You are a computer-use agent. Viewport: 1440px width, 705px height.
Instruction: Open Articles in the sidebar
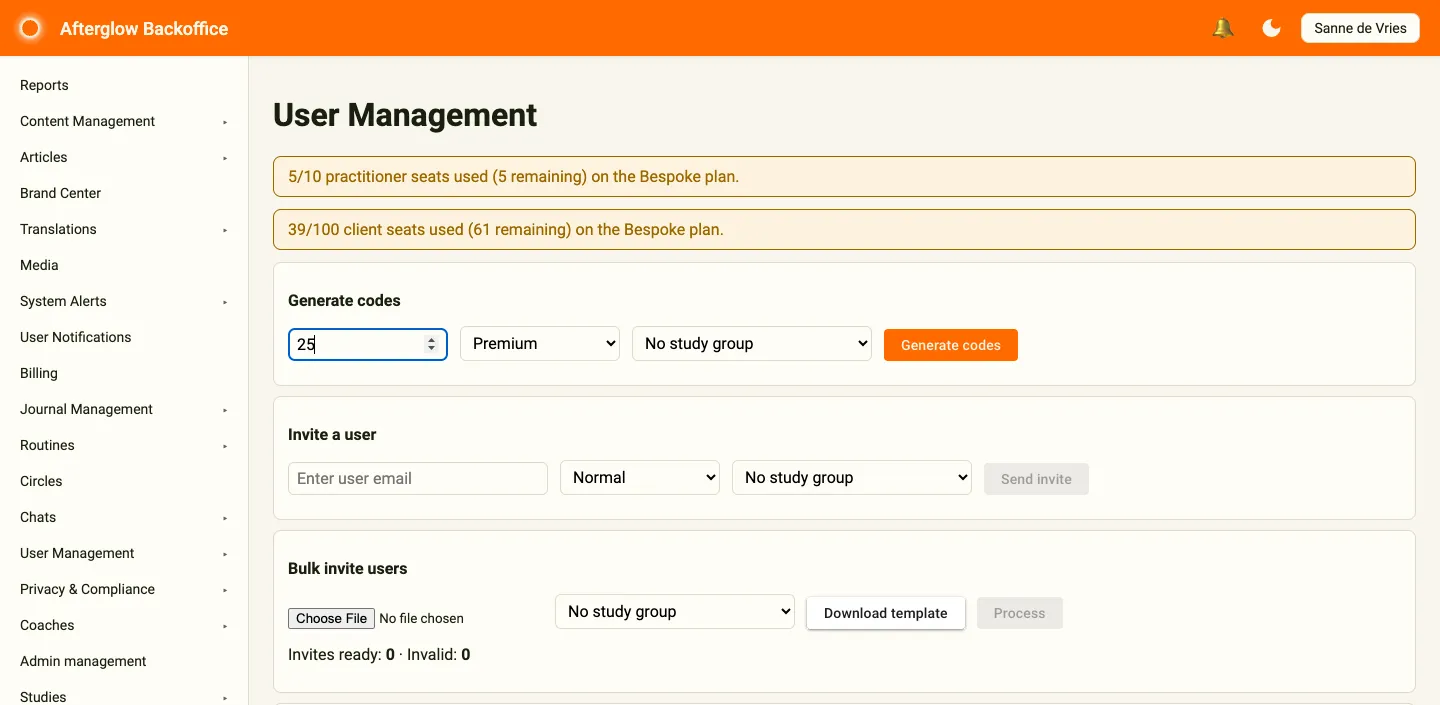[43, 157]
